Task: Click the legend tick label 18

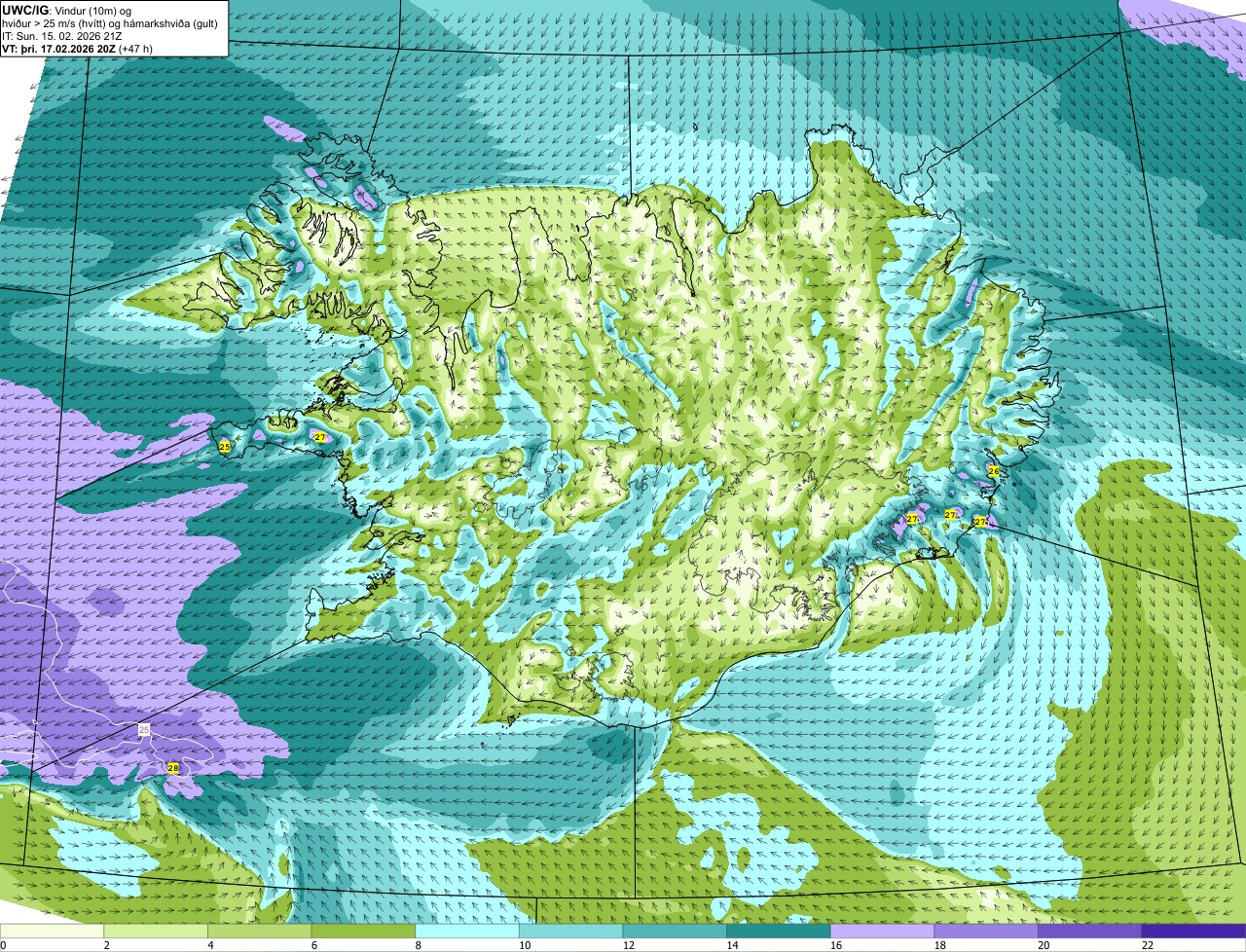Action: (x=940, y=945)
